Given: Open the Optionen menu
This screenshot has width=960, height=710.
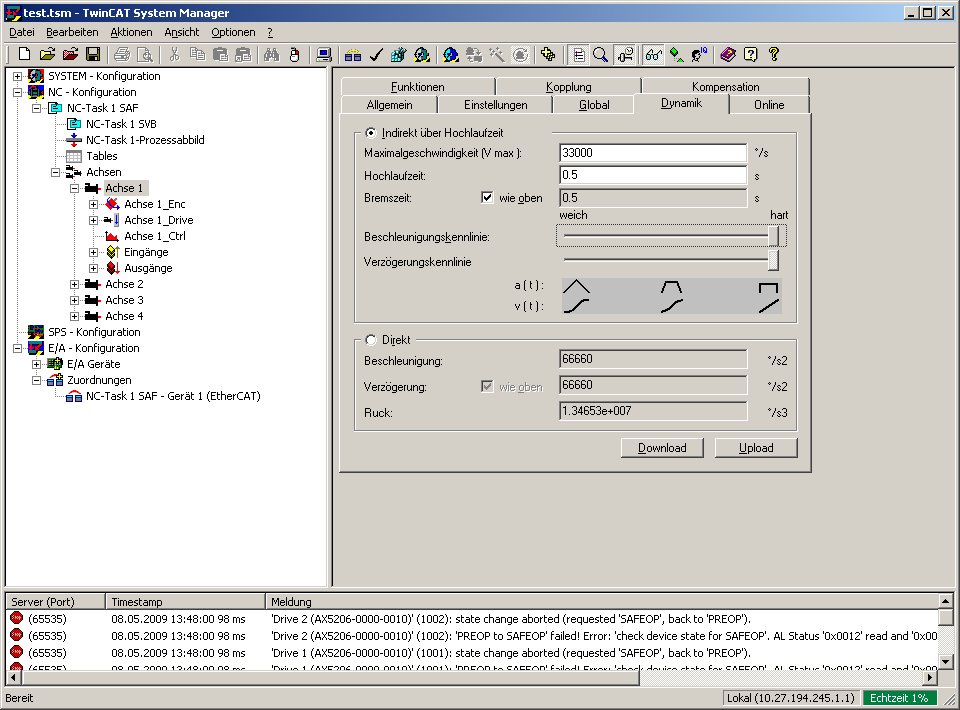Looking at the screenshot, I should click(233, 32).
